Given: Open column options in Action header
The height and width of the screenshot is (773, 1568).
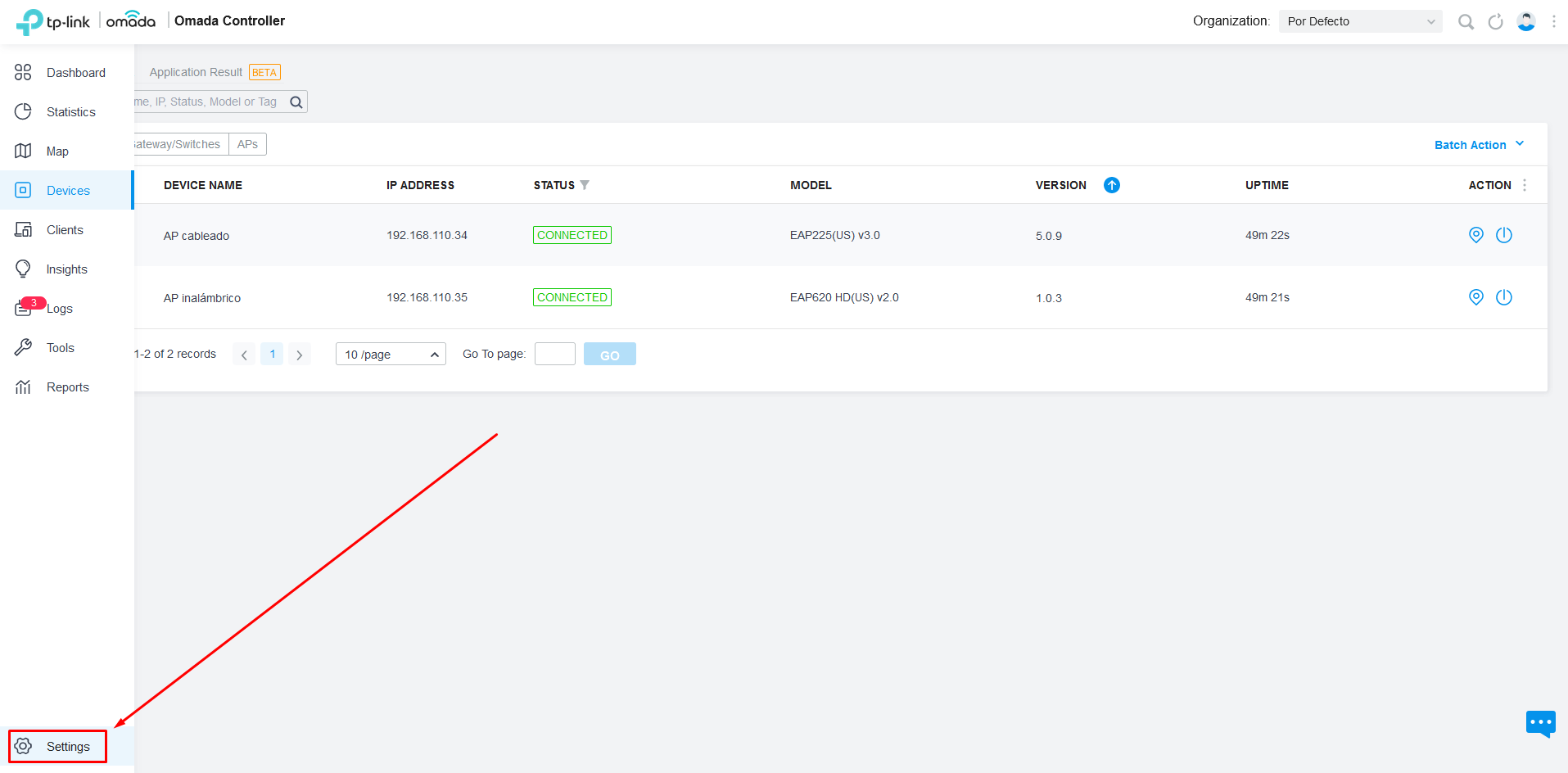Looking at the screenshot, I should (x=1524, y=185).
